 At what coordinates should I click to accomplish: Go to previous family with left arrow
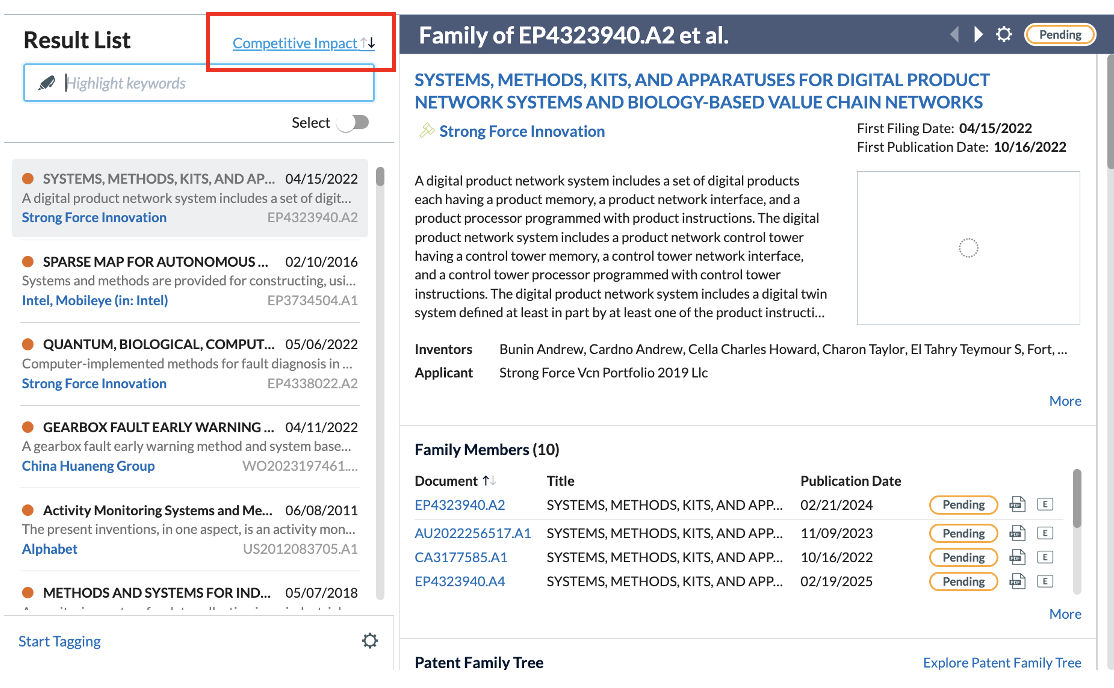[954, 34]
